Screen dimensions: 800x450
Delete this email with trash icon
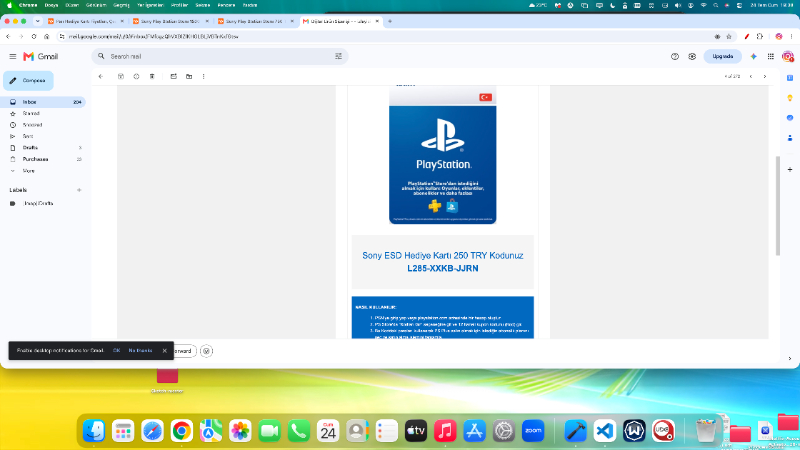152,77
